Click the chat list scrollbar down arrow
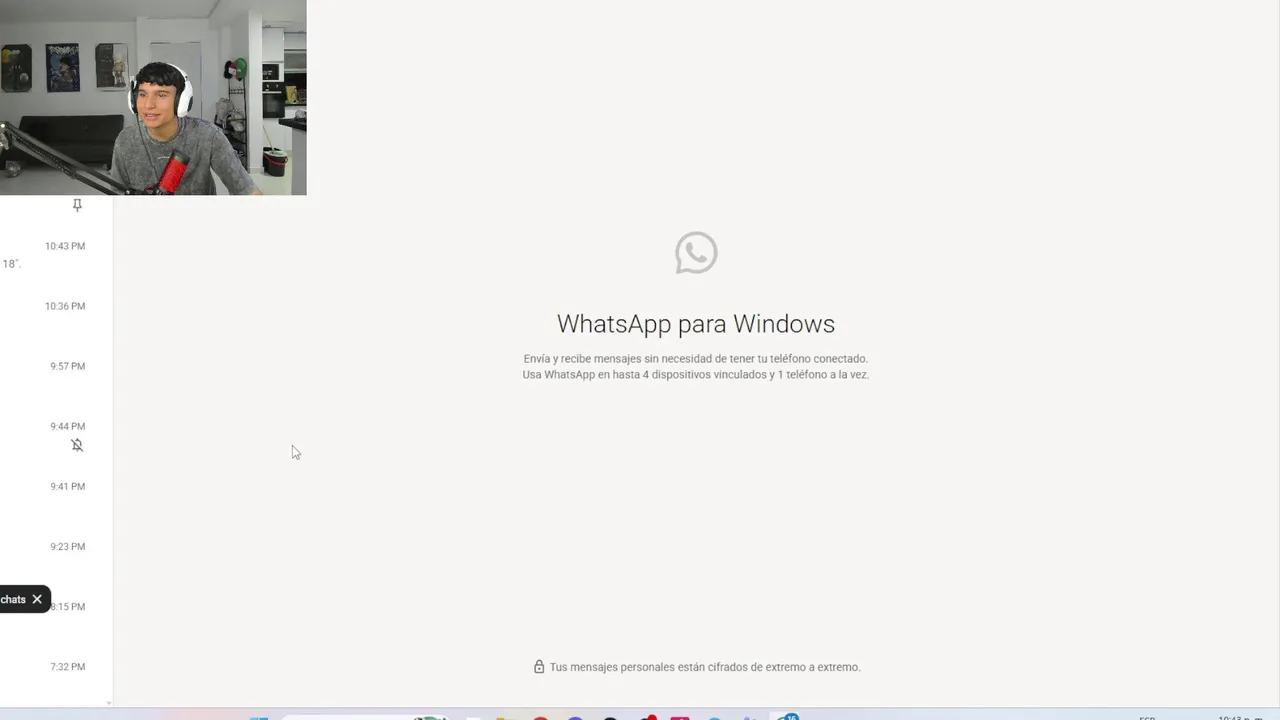This screenshot has height=720, width=1280. 109,703
